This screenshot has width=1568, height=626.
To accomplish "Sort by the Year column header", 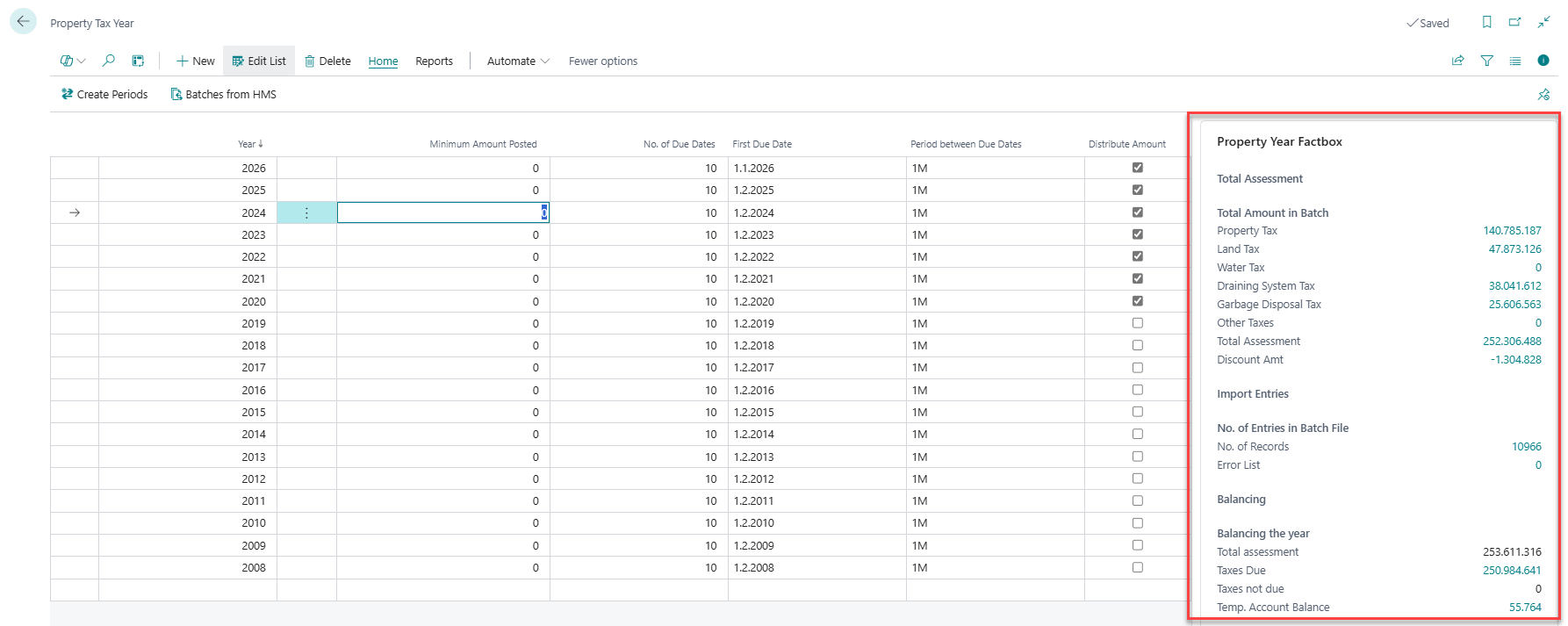I will [x=250, y=144].
